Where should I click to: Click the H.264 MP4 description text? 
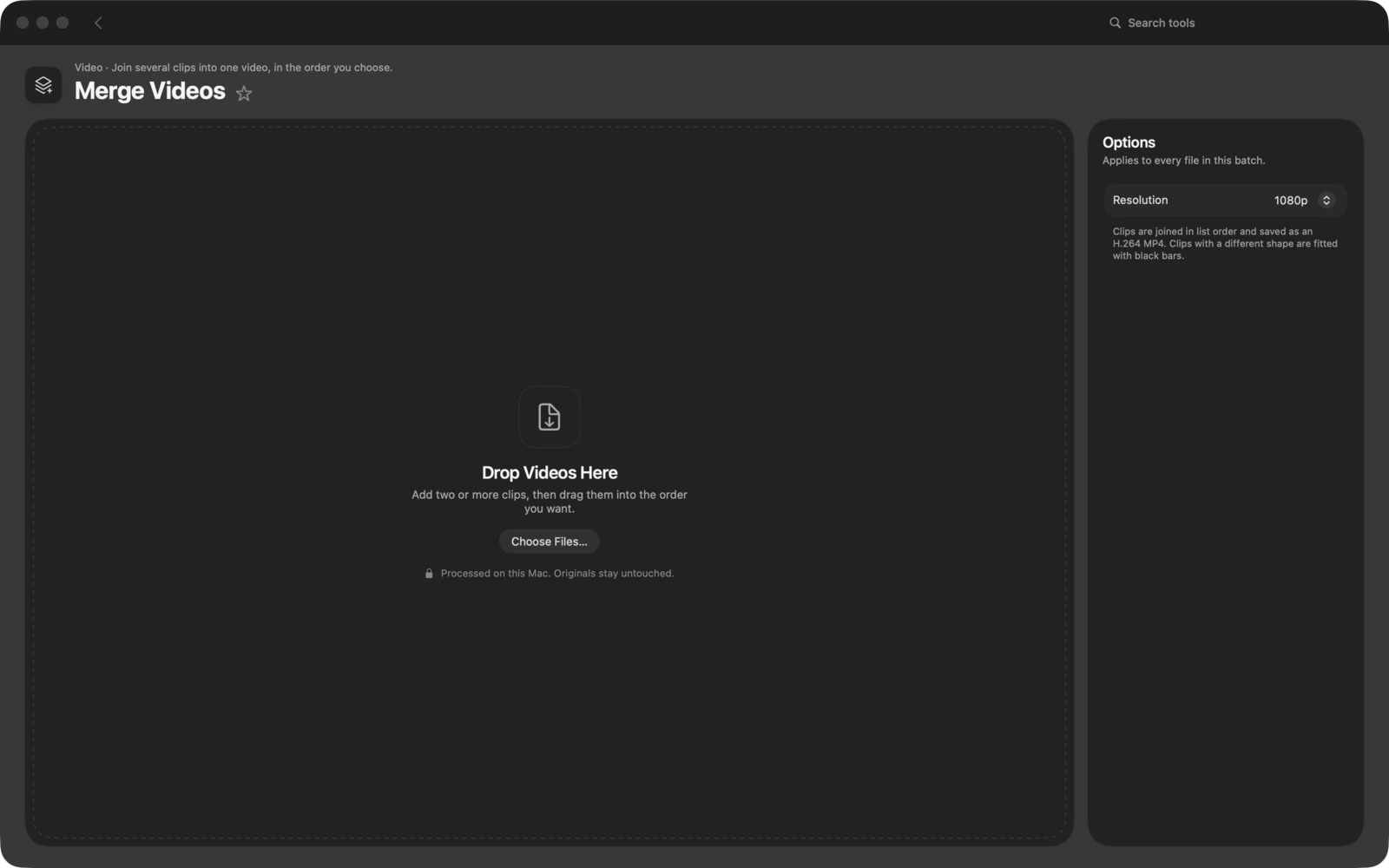[1225, 244]
